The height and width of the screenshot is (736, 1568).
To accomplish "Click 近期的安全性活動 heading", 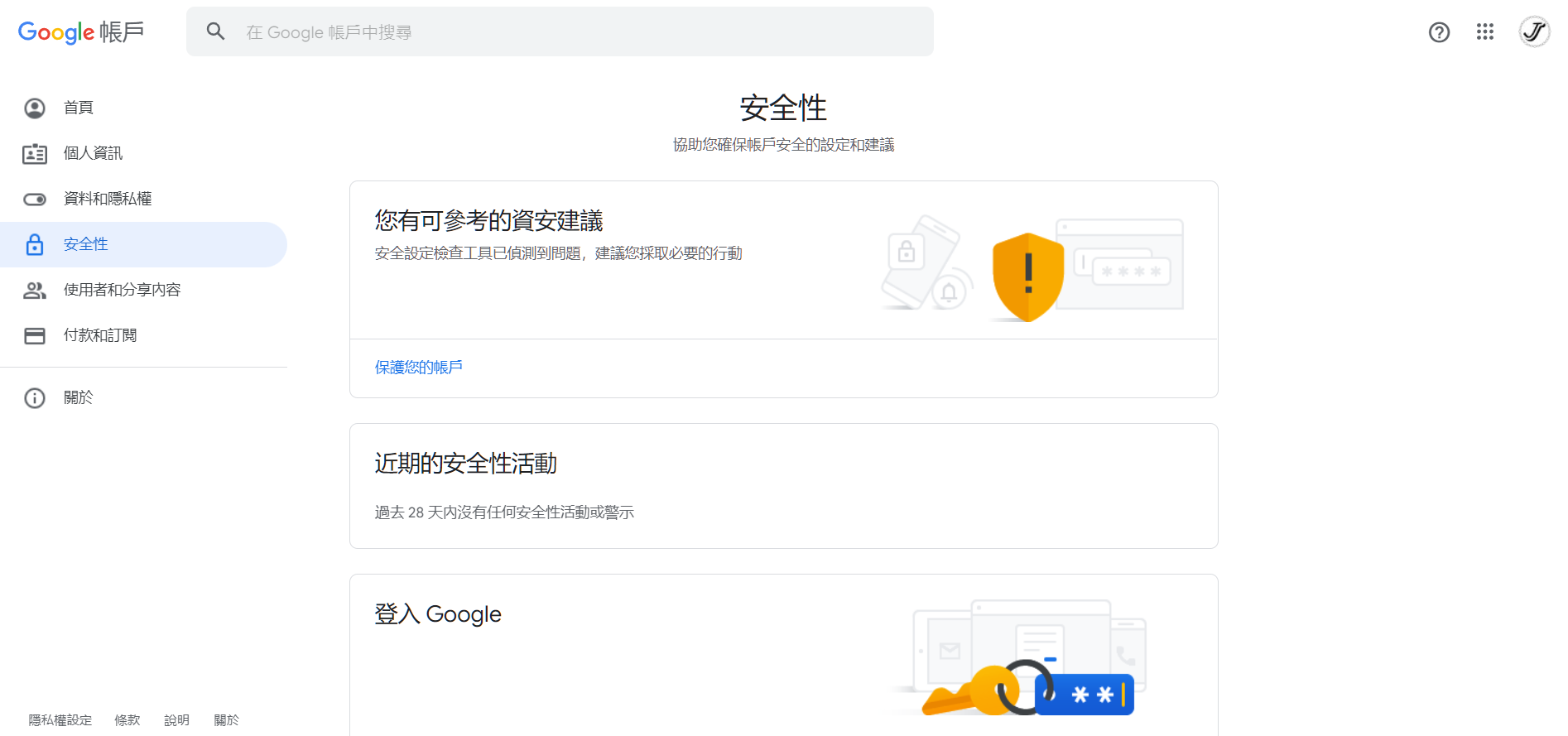I will (465, 463).
